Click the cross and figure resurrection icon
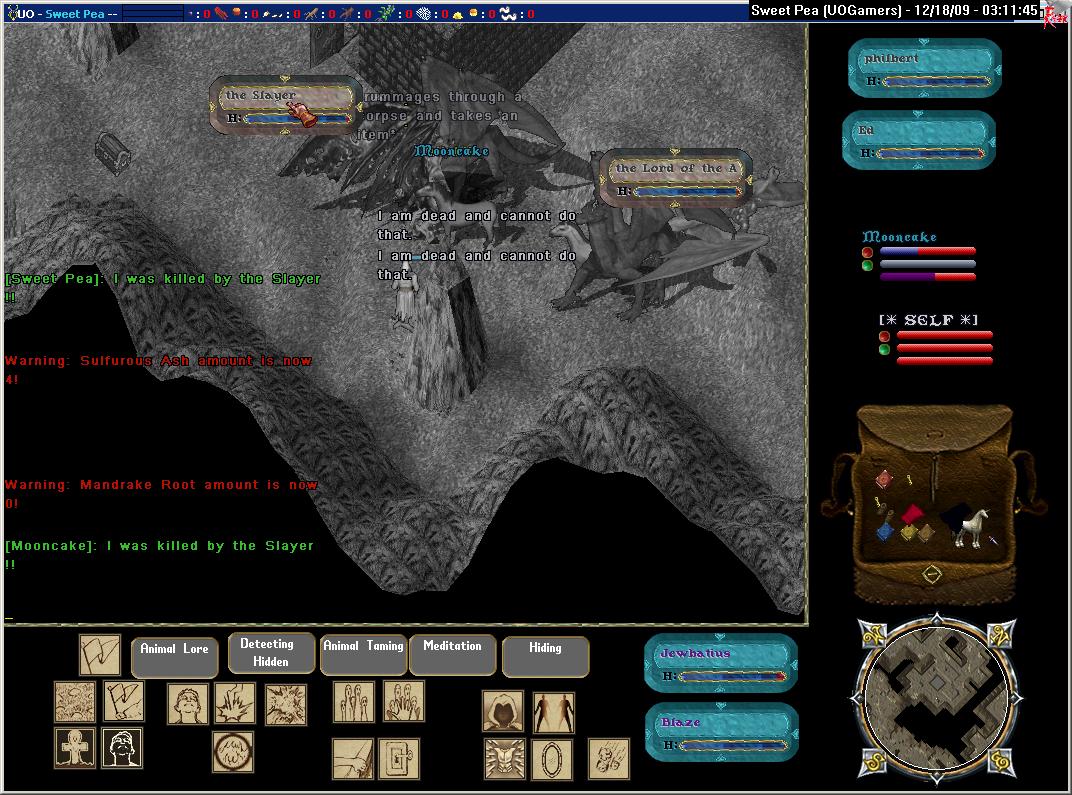 (x=75, y=748)
